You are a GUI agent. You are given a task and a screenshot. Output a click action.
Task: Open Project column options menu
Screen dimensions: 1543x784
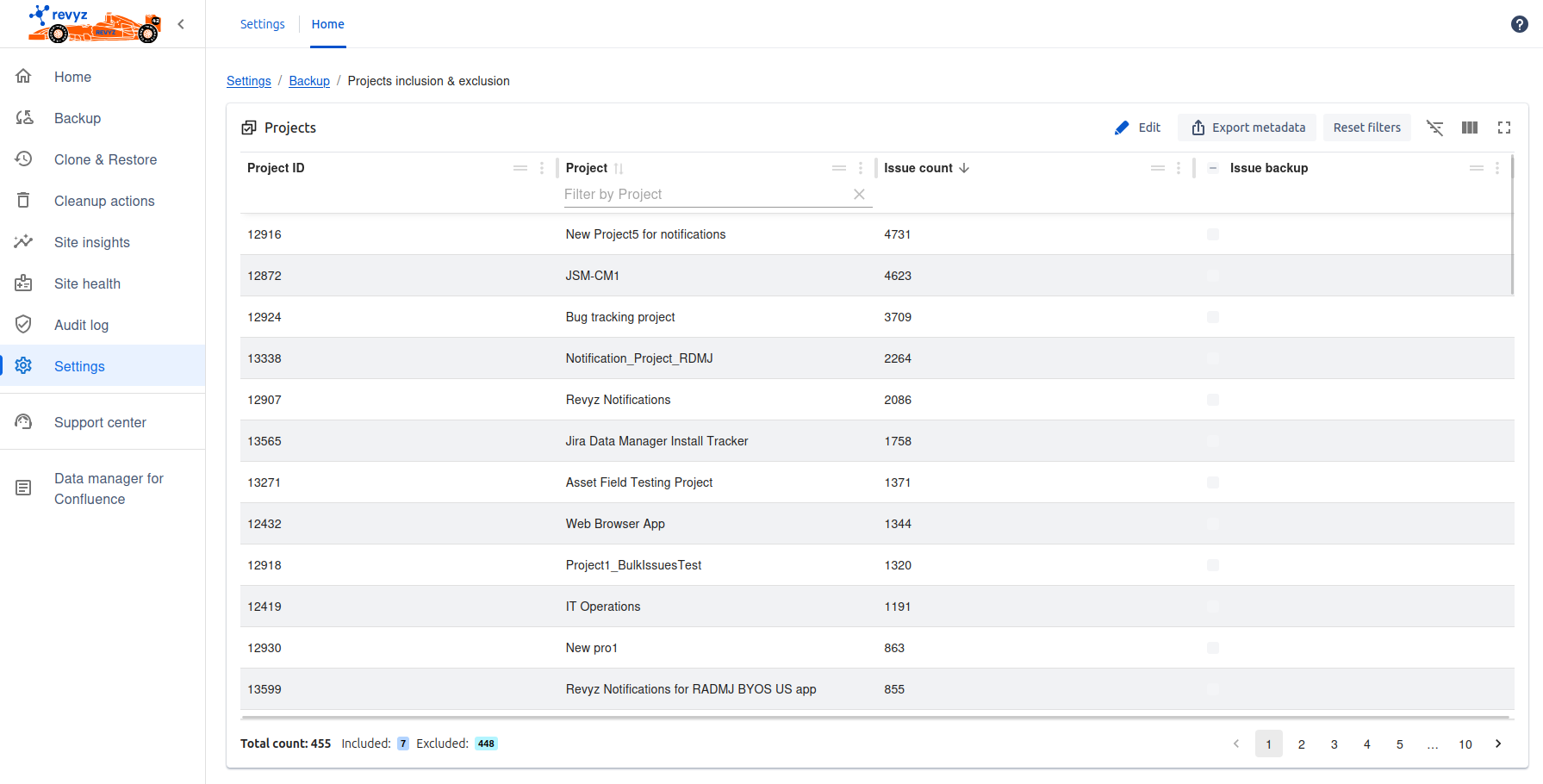click(x=860, y=168)
